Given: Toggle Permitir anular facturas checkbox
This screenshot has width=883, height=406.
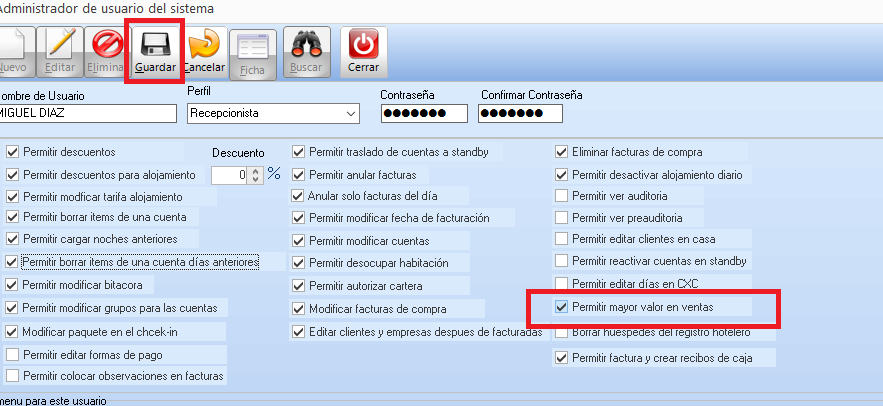Looking at the screenshot, I should 298,174.
